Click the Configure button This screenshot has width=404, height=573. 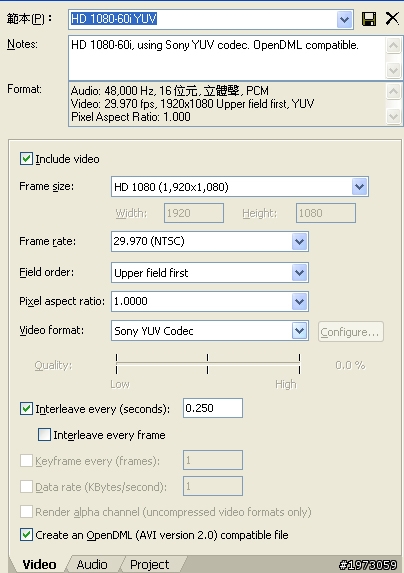click(350, 331)
